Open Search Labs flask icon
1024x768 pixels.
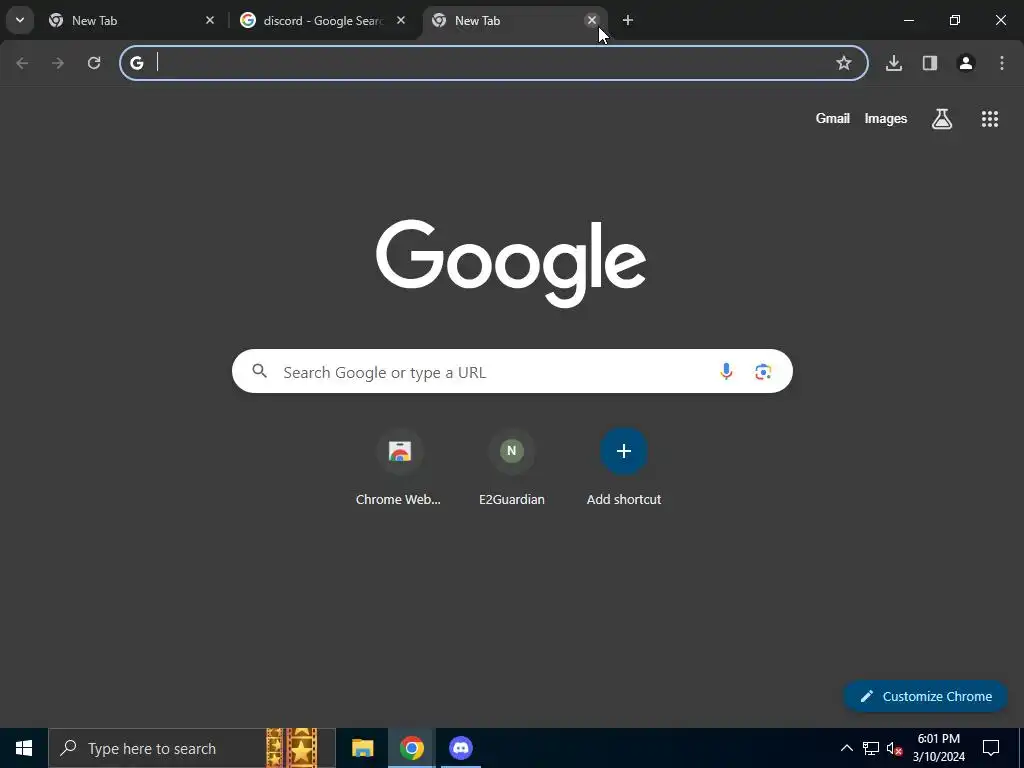[942, 118]
